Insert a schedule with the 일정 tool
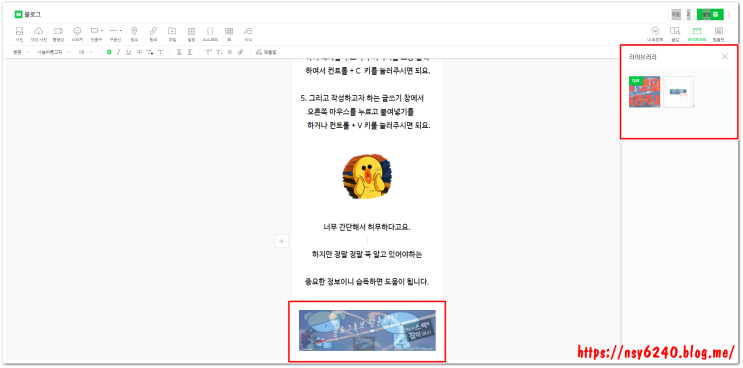The height and width of the screenshot is (368, 743). [x=191, y=34]
